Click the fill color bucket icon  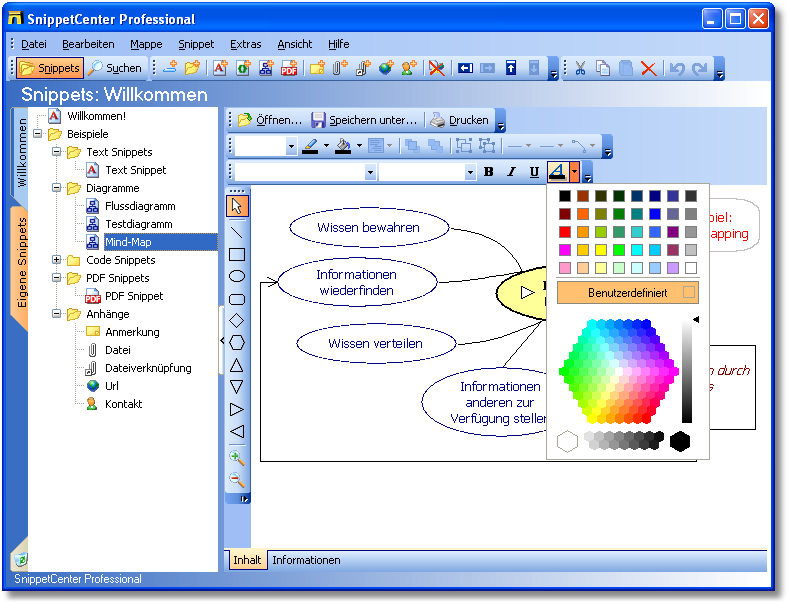(x=343, y=146)
